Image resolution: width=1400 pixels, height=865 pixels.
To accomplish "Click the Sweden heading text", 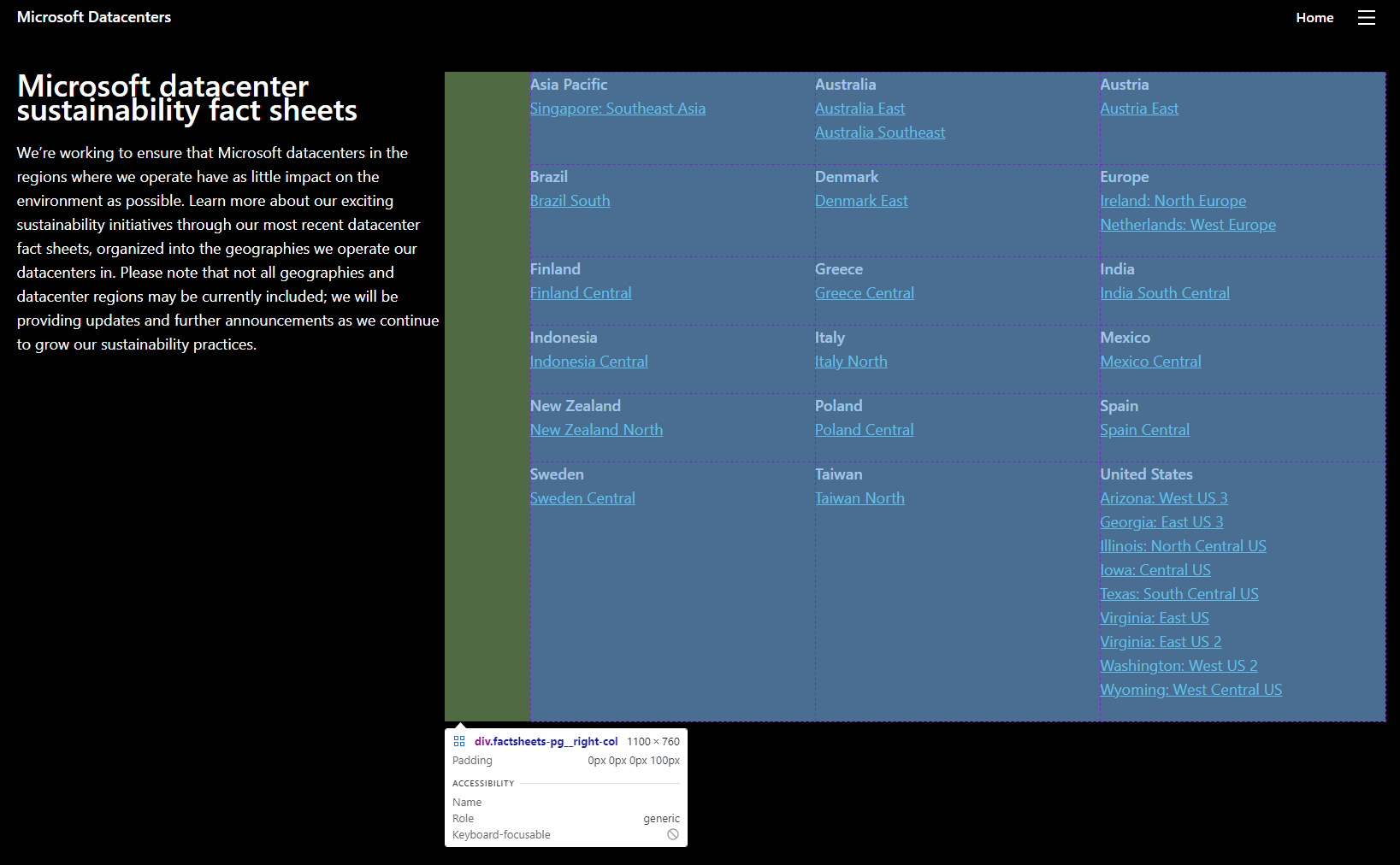I will [557, 474].
